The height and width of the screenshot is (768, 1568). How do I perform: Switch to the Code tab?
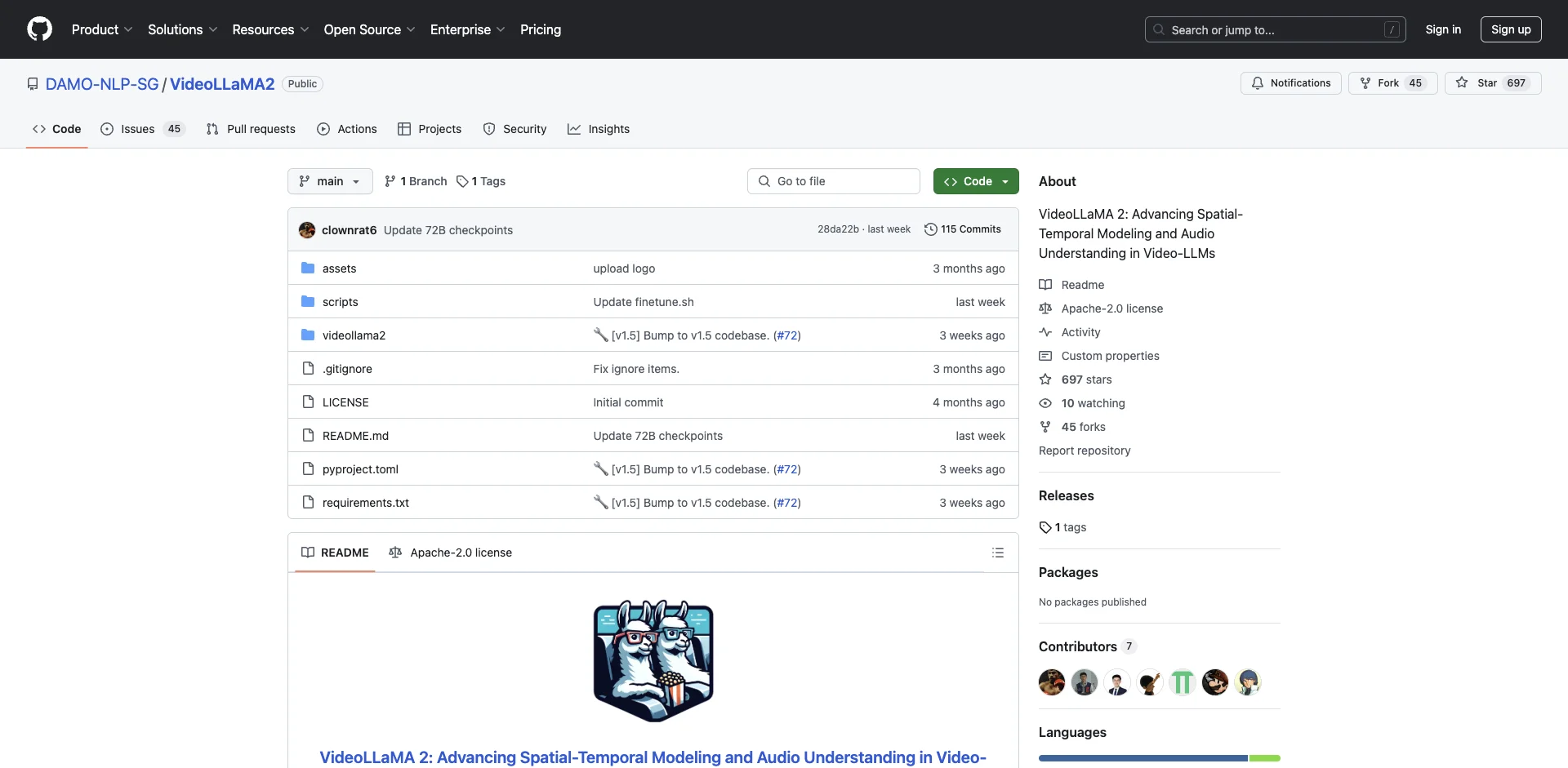(x=57, y=129)
